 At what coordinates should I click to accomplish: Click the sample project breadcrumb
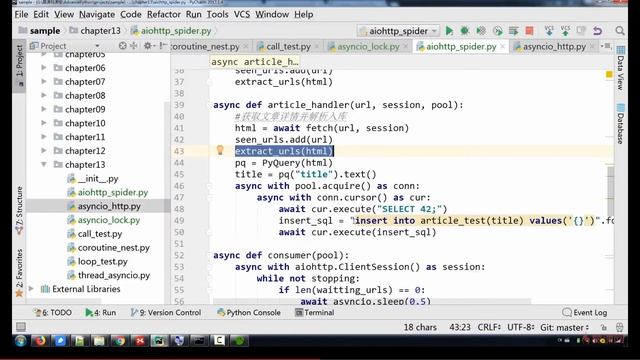tap(40, 31)
